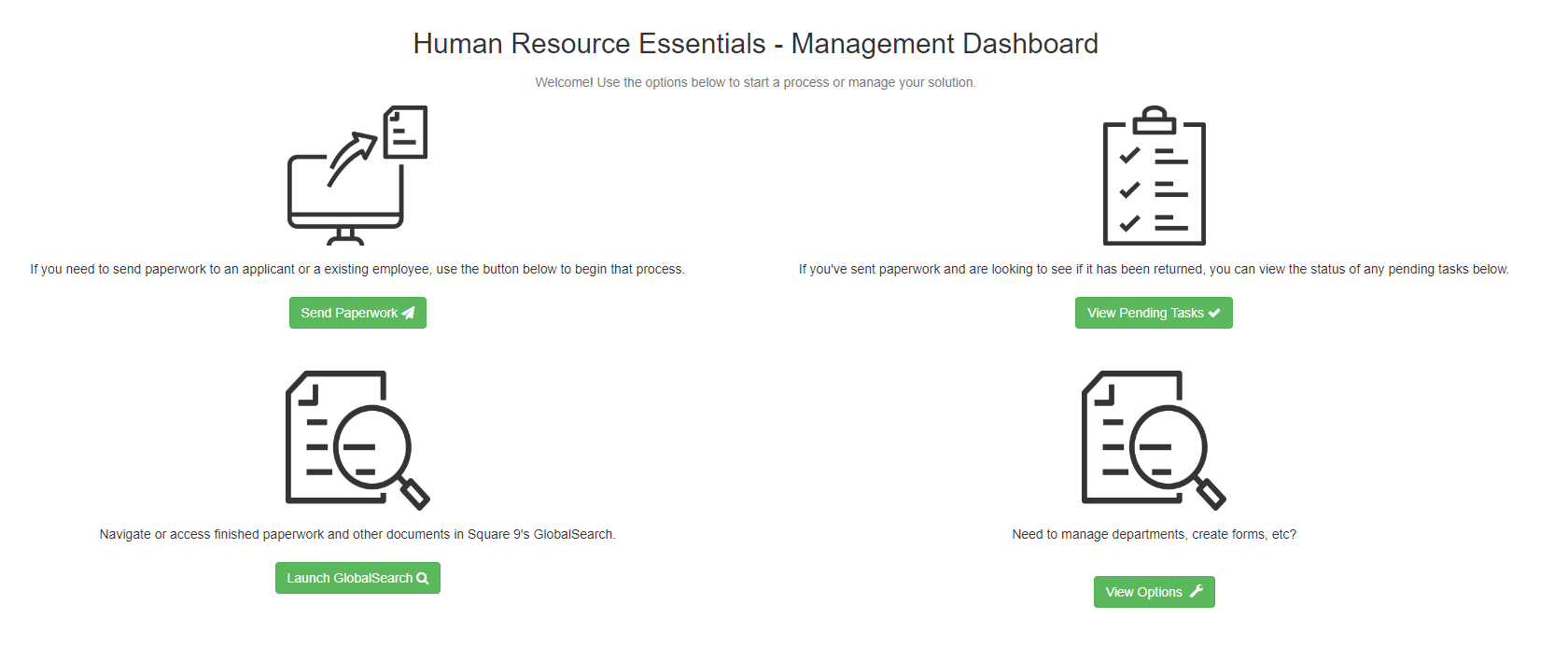This screenshot has width=1568, height=661.
Task: Click the document magnifier illustration above manage departments
Action: click(1154, 440)
